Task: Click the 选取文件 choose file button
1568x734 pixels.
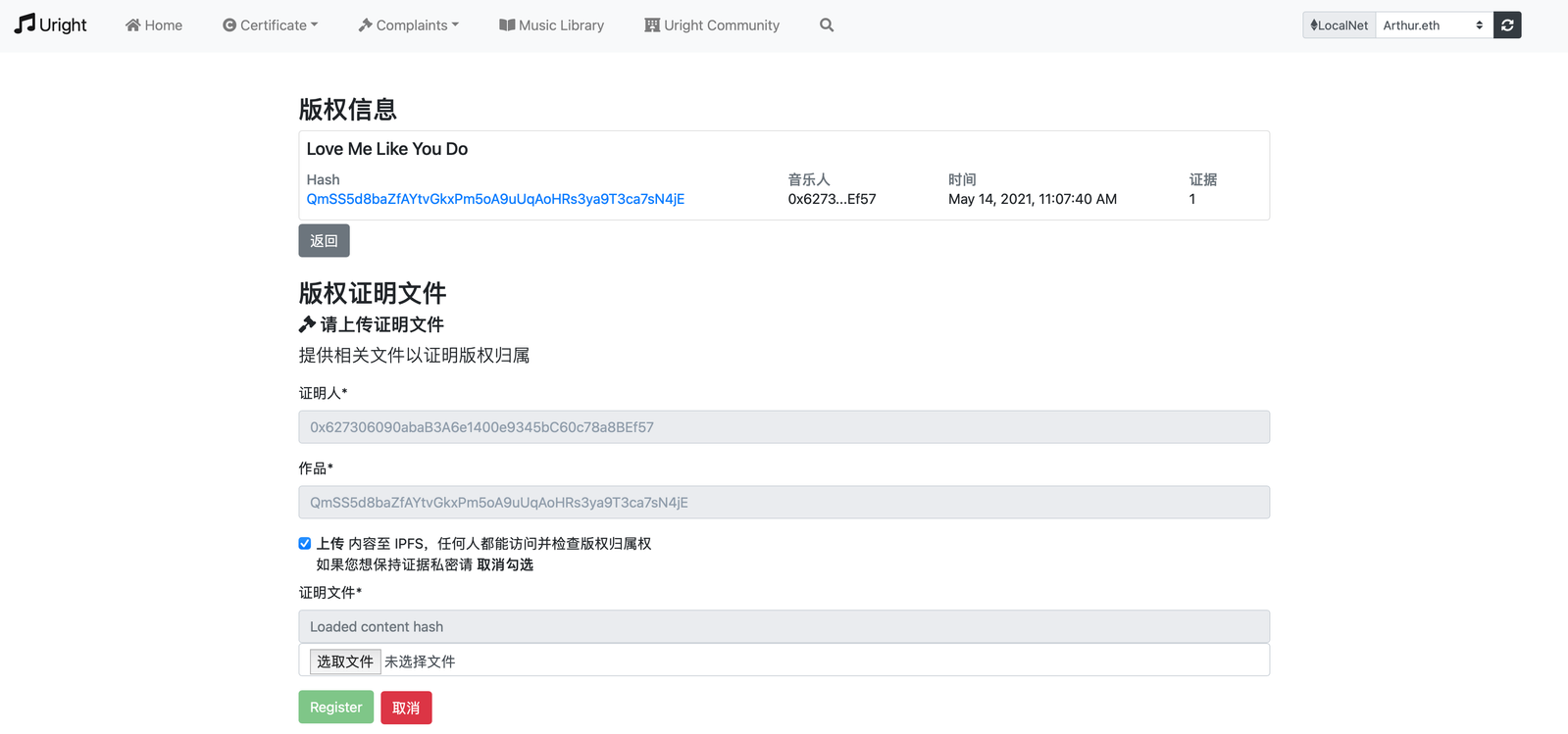Action: point(345,661)
